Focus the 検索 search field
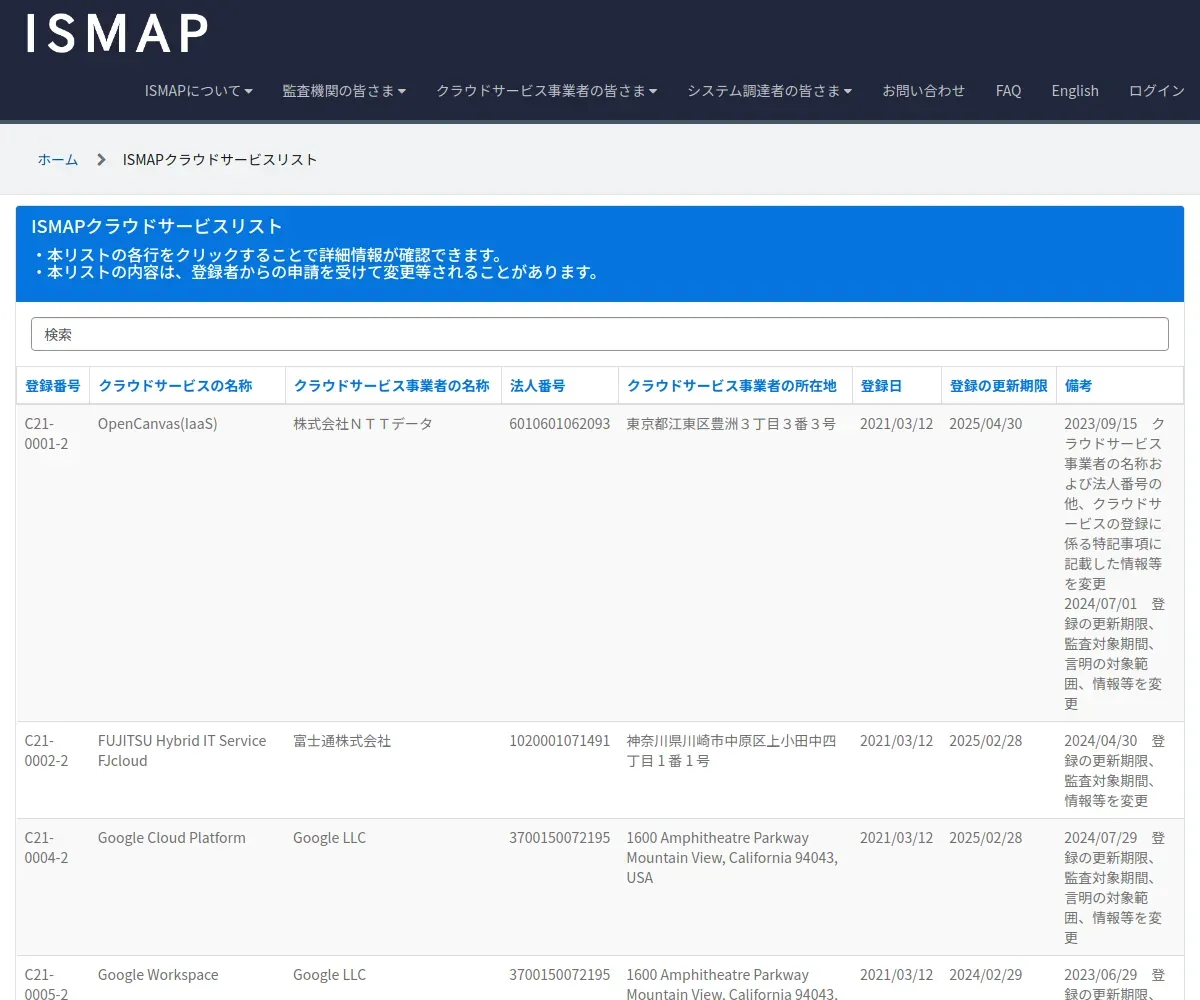 pyautogui.click(x=600, y=334)
